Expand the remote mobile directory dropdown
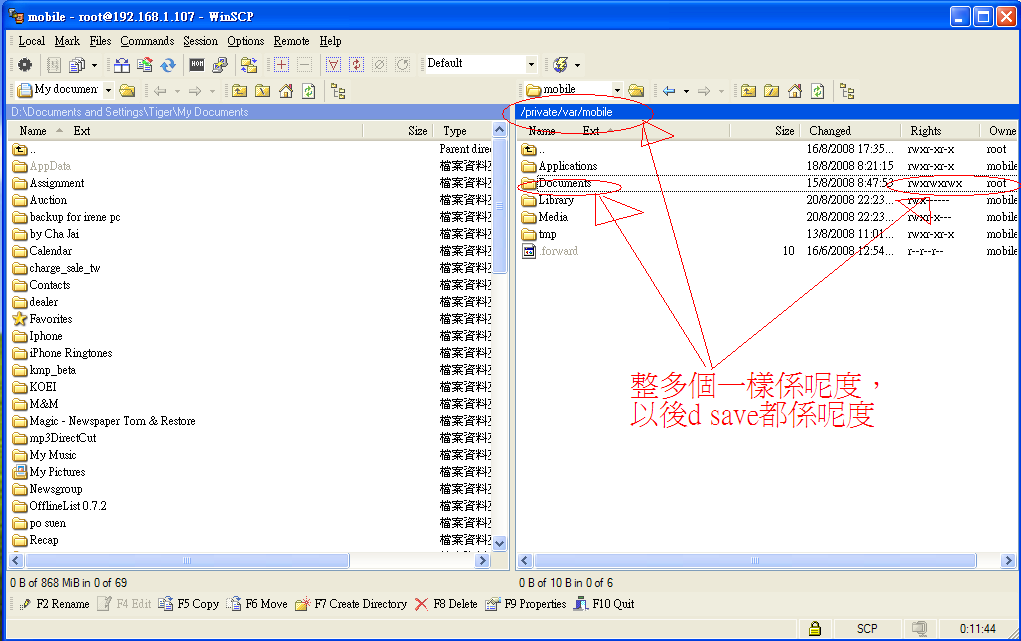1021x641 pixels. 617,91
